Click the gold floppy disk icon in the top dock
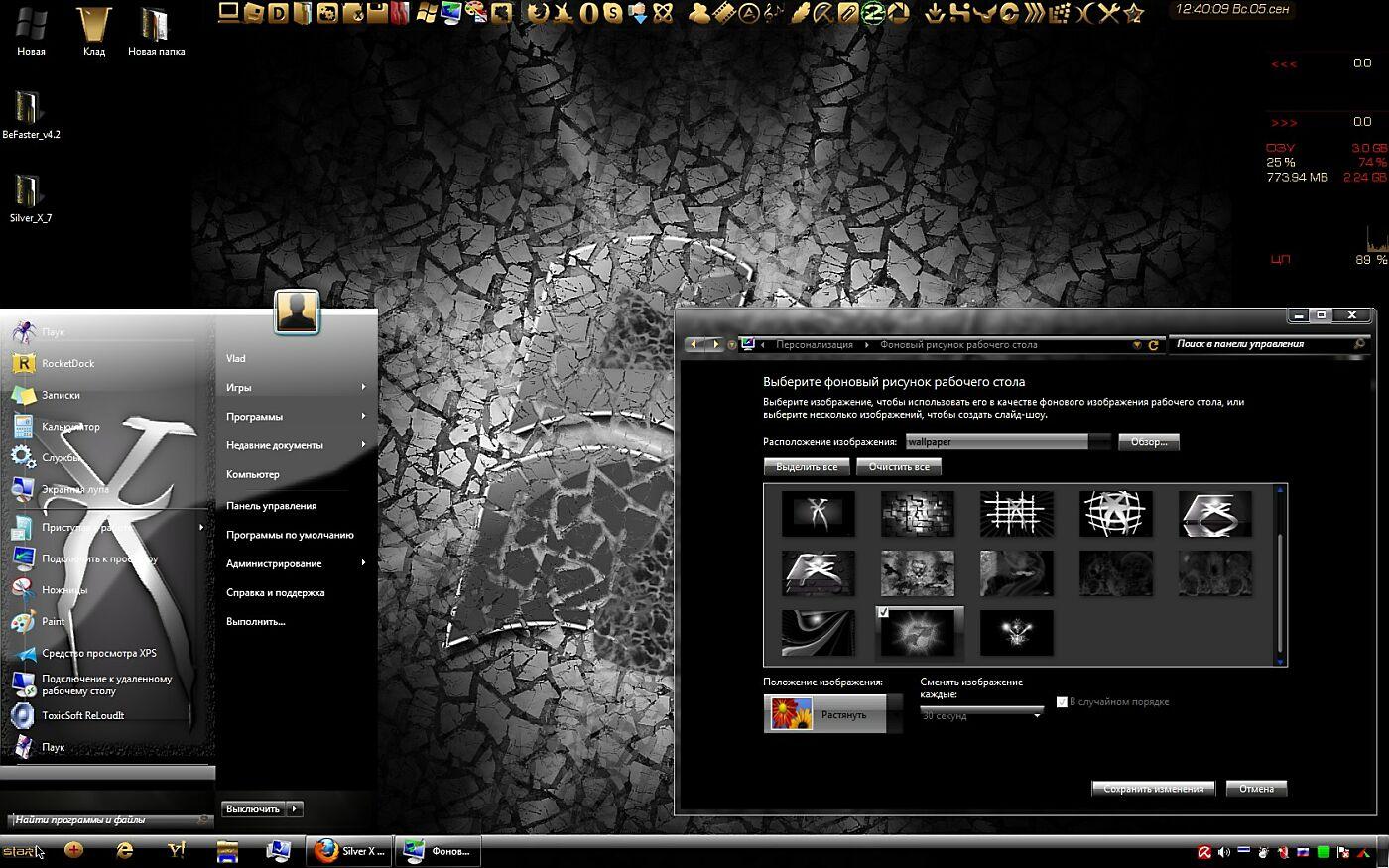 pos(377,13)
